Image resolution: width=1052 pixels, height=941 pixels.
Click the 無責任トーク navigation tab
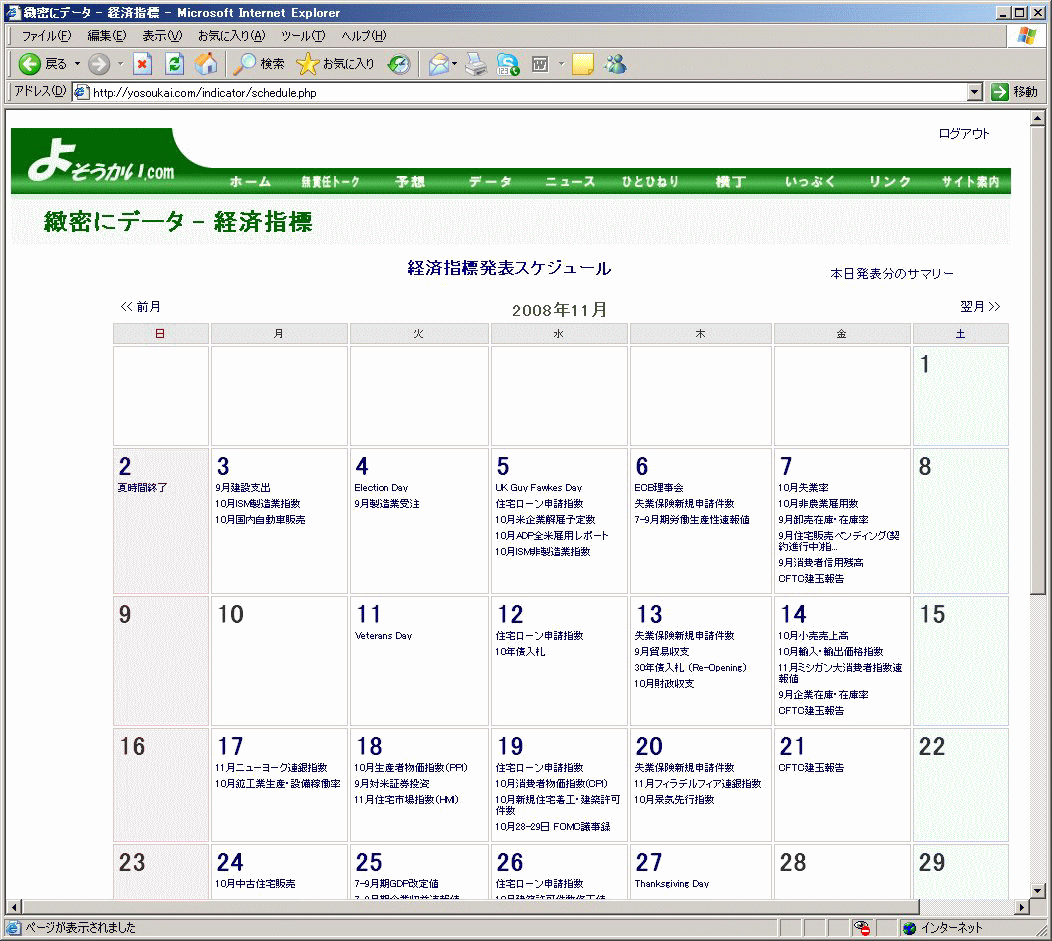click(330, 182)
